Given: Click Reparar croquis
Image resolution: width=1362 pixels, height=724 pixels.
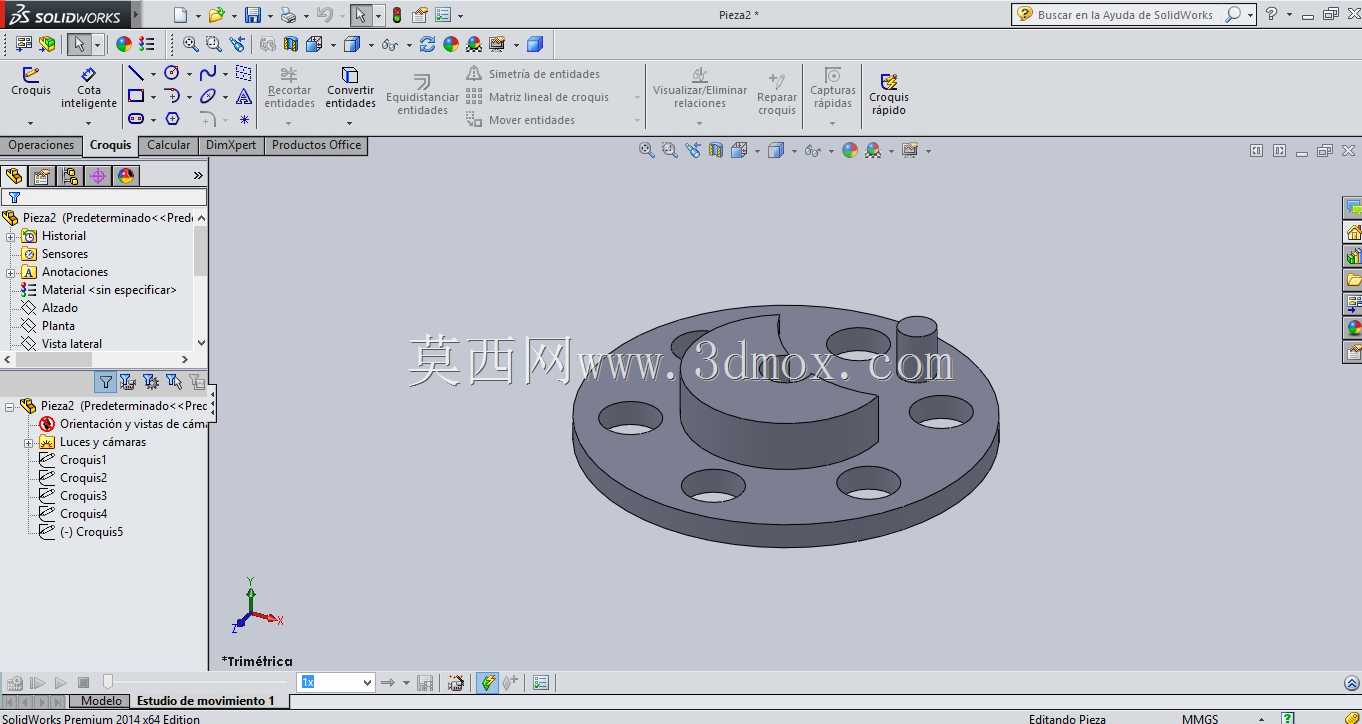Looking at the screenshot, I should [777, 93].
